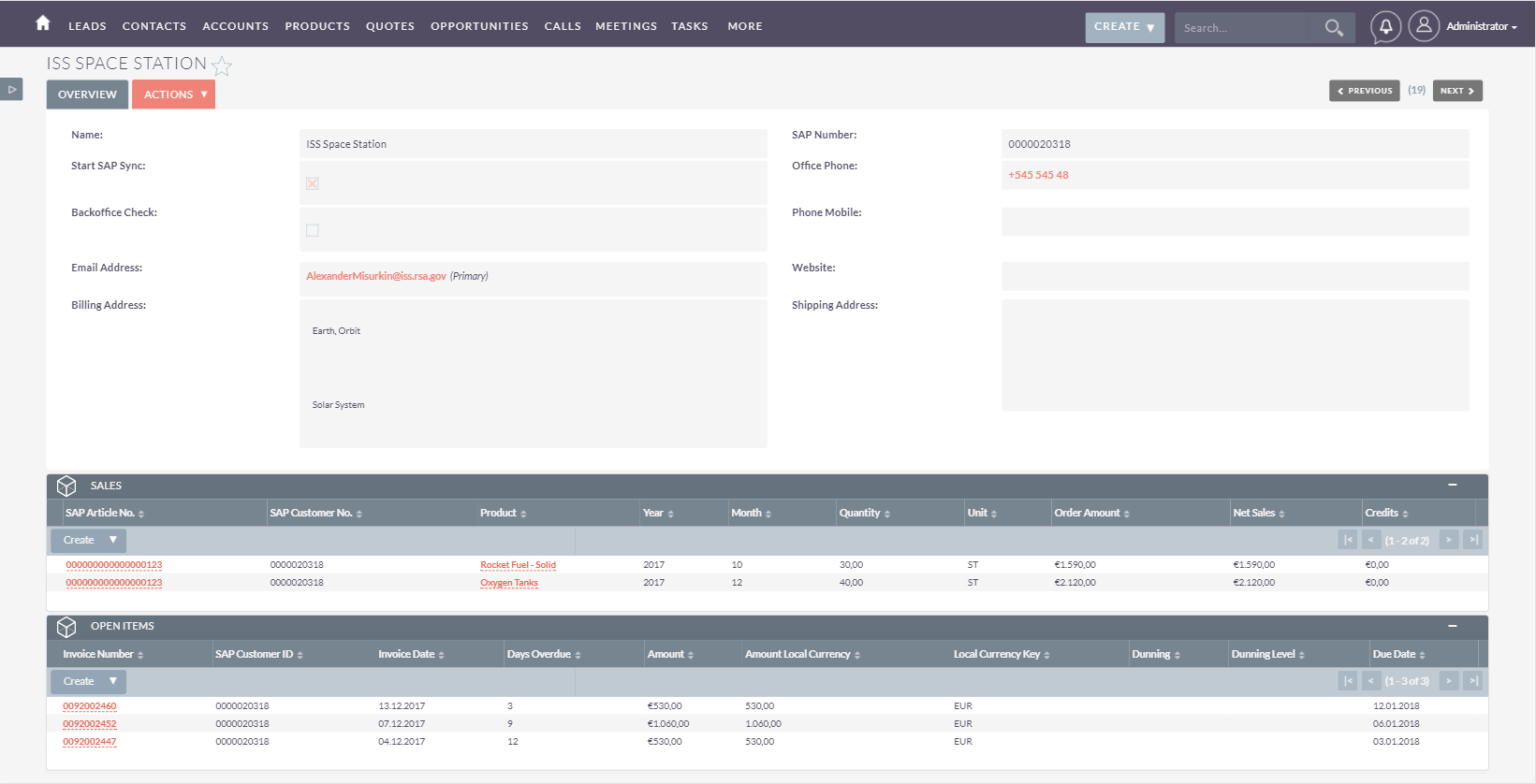Screen dimensions: 1536x784
Task: Open the Administrator user avatar icon
Action: point(1424,26)
